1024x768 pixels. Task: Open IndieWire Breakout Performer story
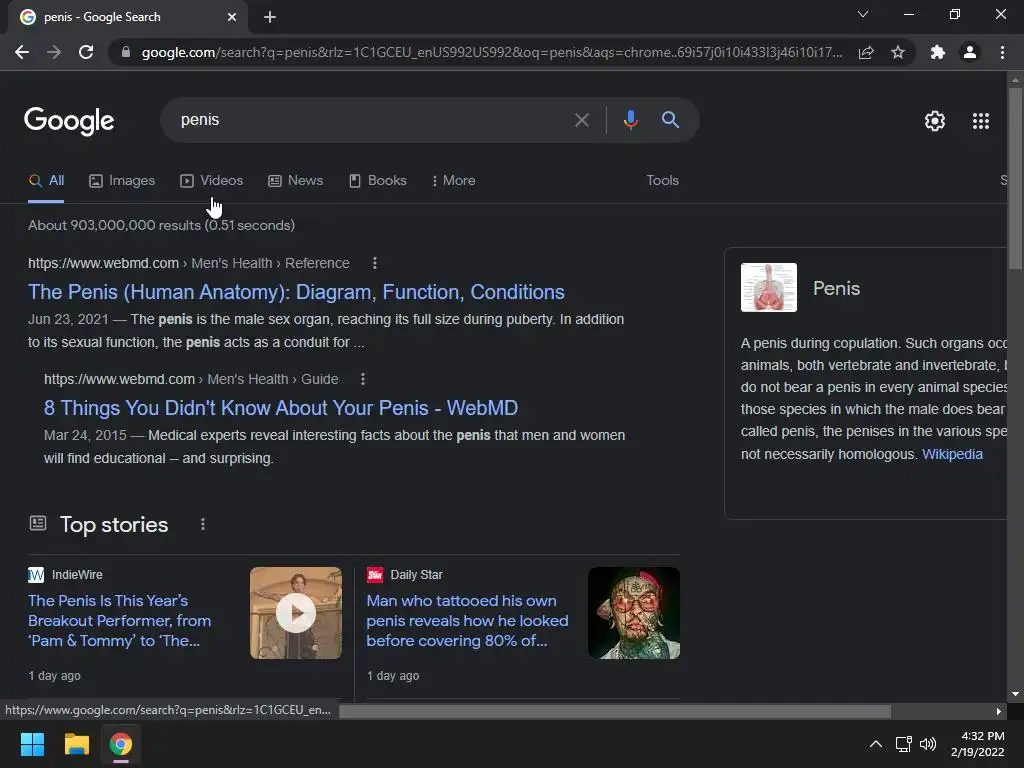tap(120, 620)
